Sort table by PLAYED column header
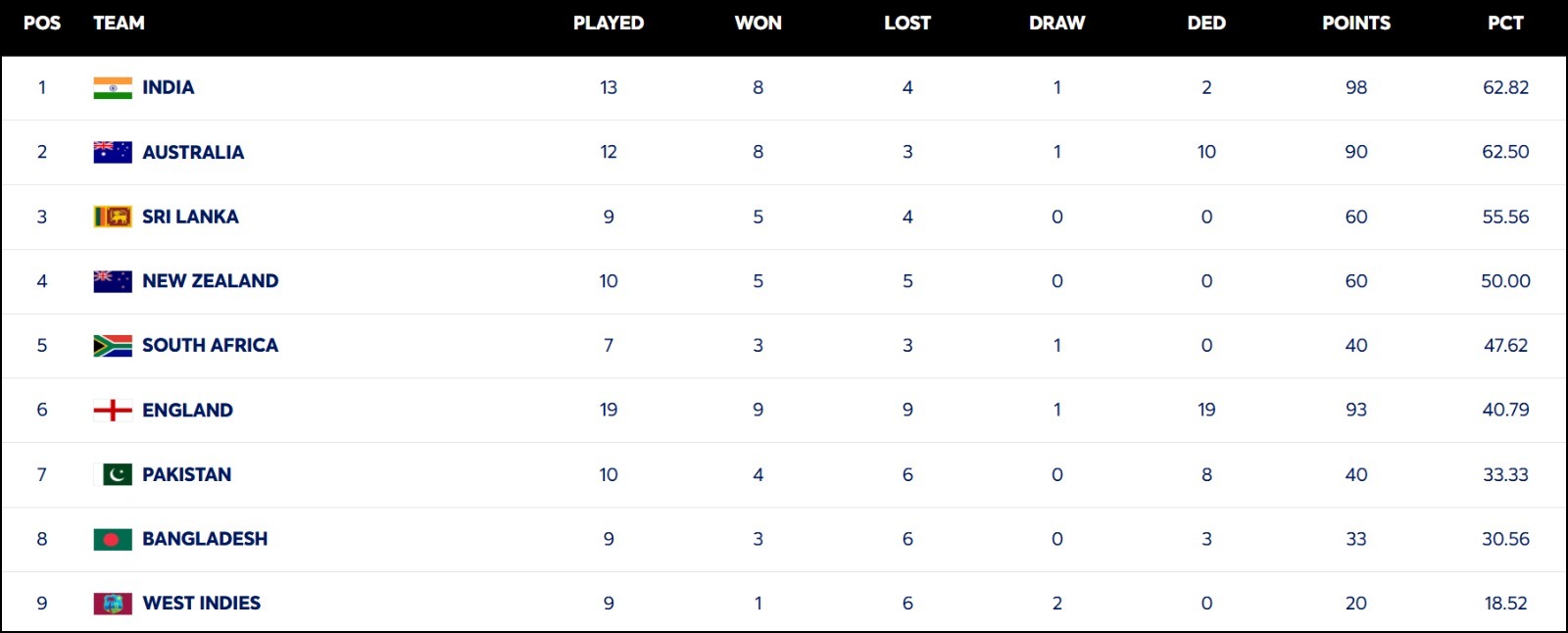Viewport: 1568px width, 633px height. [609, 23]
